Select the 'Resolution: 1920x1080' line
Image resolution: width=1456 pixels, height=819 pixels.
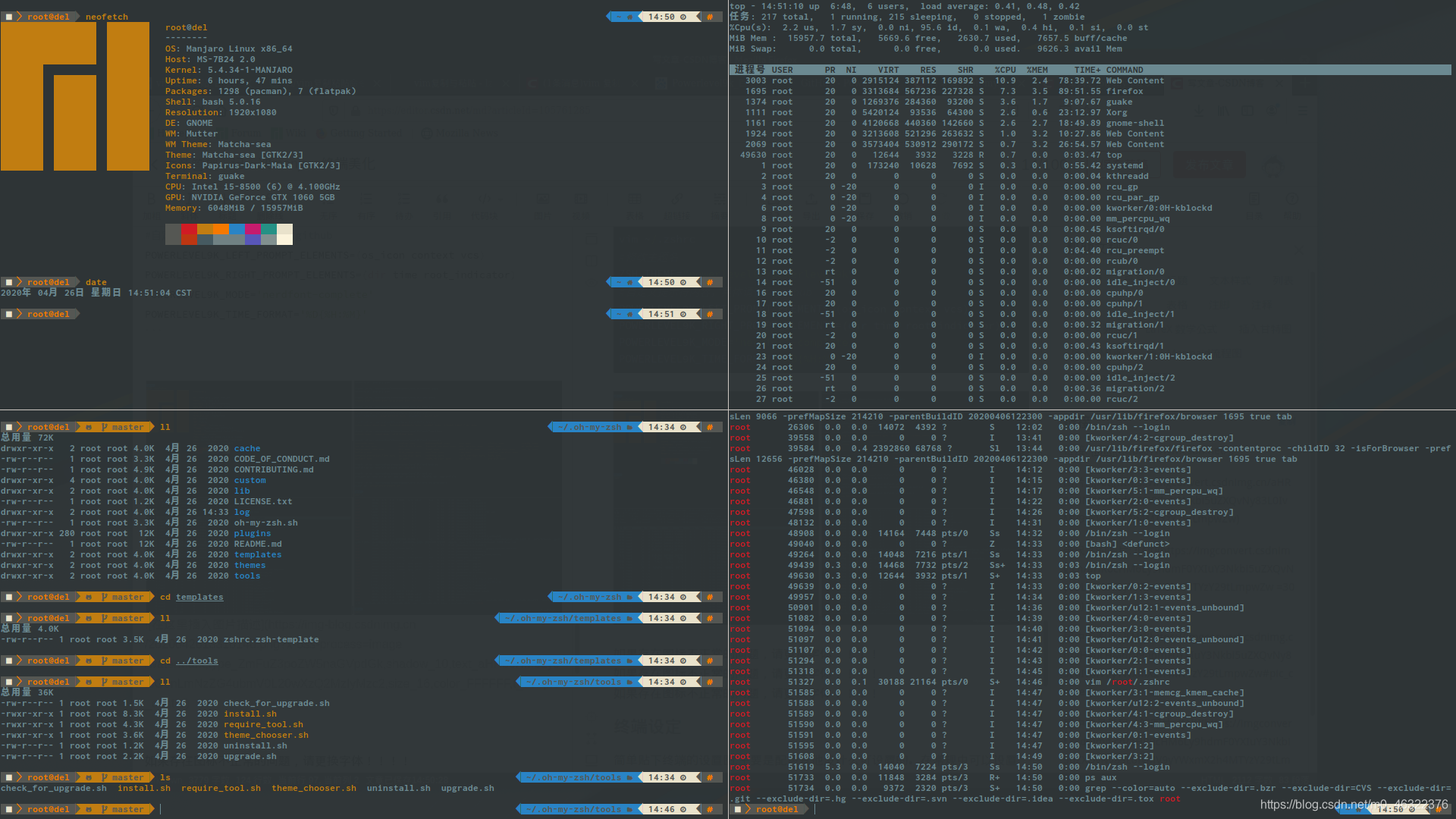point(221,112)
